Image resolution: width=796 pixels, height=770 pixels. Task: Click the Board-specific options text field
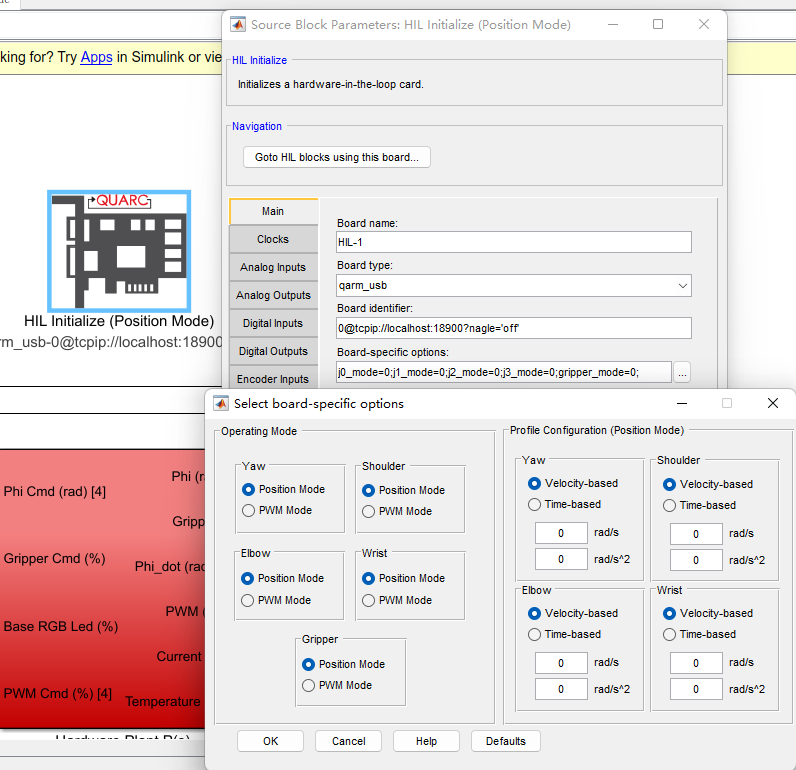point(504,372)
